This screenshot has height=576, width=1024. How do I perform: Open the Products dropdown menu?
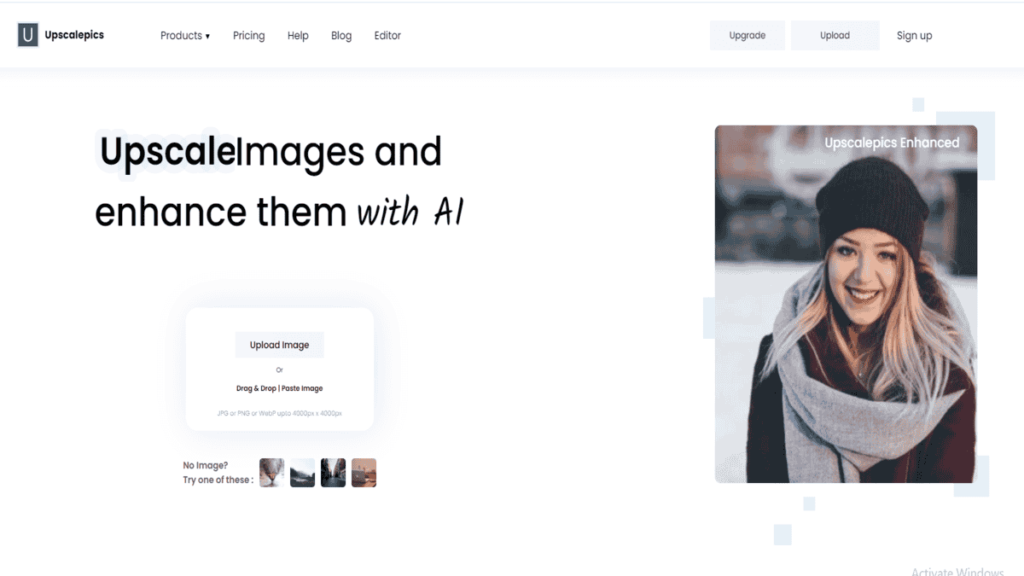coord(185,35)
